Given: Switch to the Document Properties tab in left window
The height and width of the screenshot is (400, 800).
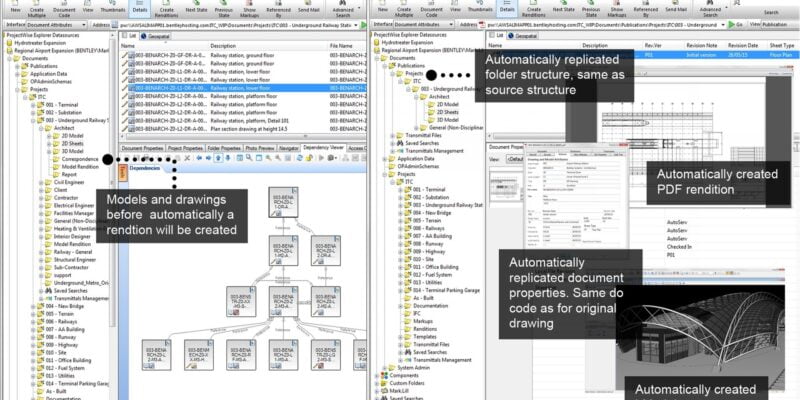Looking at the screenshot, I should (x=142, y=148).
